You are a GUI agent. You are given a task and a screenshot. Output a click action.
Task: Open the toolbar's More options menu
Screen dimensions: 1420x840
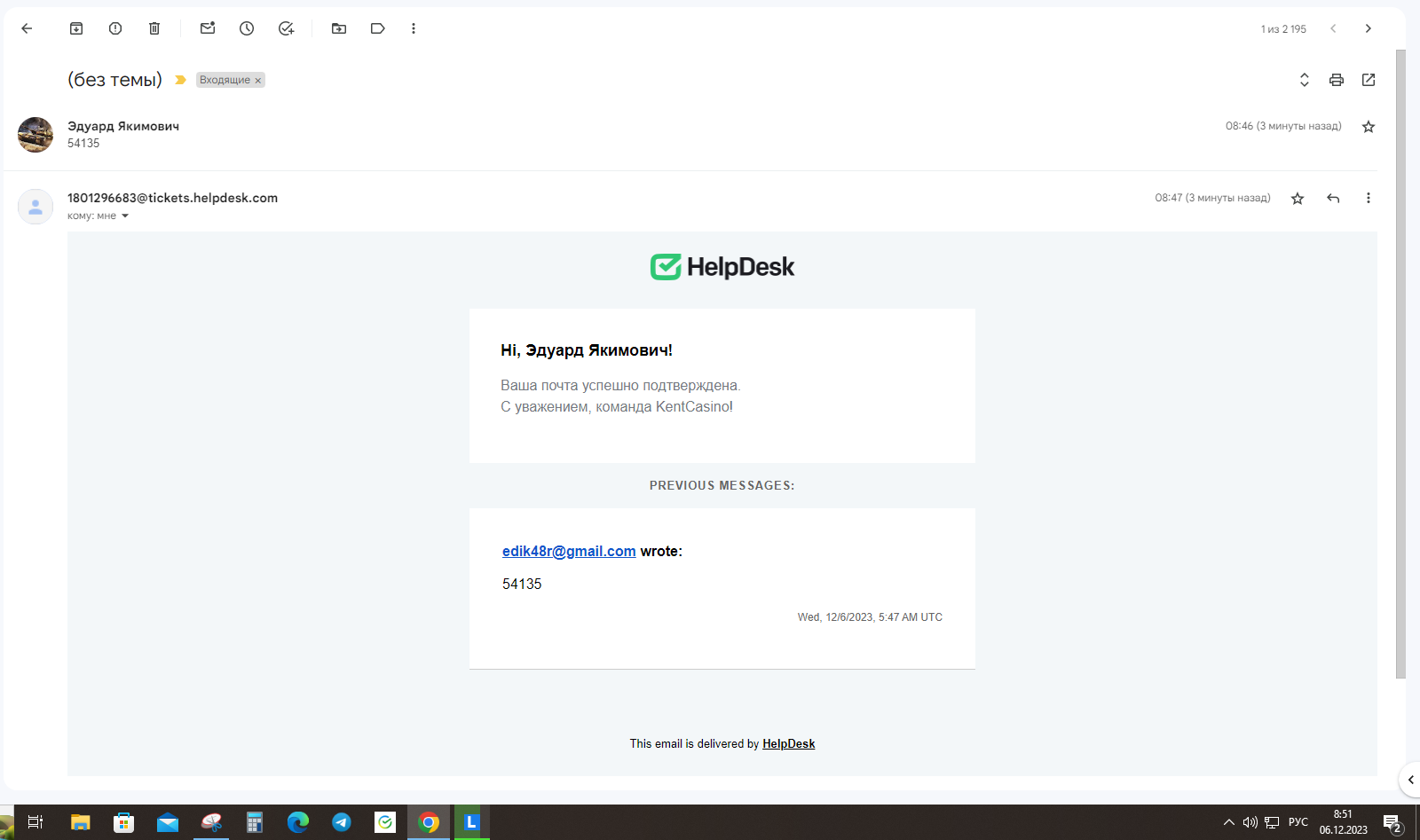pyautogui.click(x=414, y=28)
